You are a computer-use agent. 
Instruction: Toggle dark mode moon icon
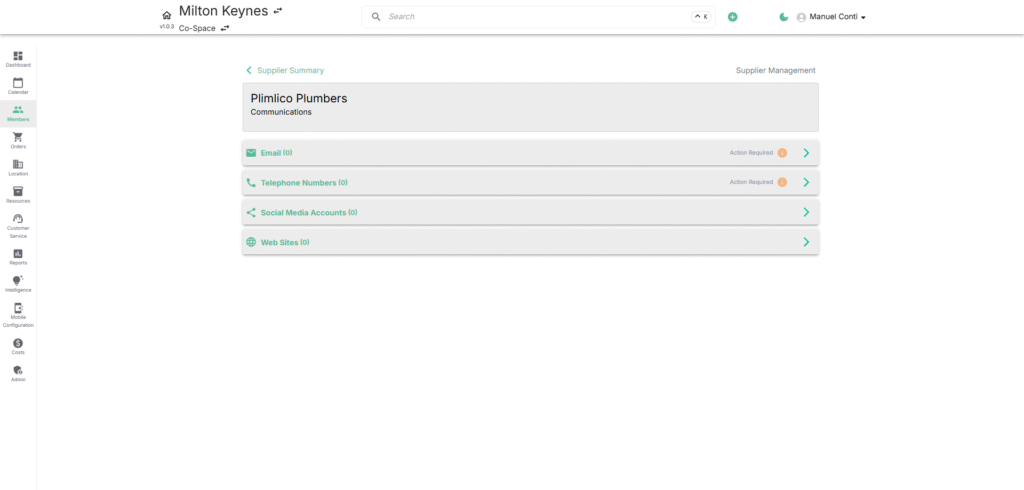(x=784, y=17)
